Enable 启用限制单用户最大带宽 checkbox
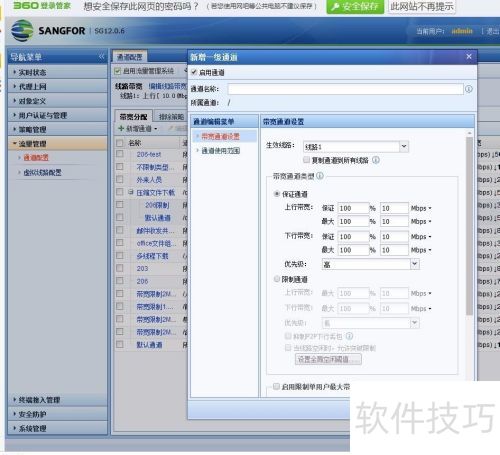 click(x=276, y=386)
